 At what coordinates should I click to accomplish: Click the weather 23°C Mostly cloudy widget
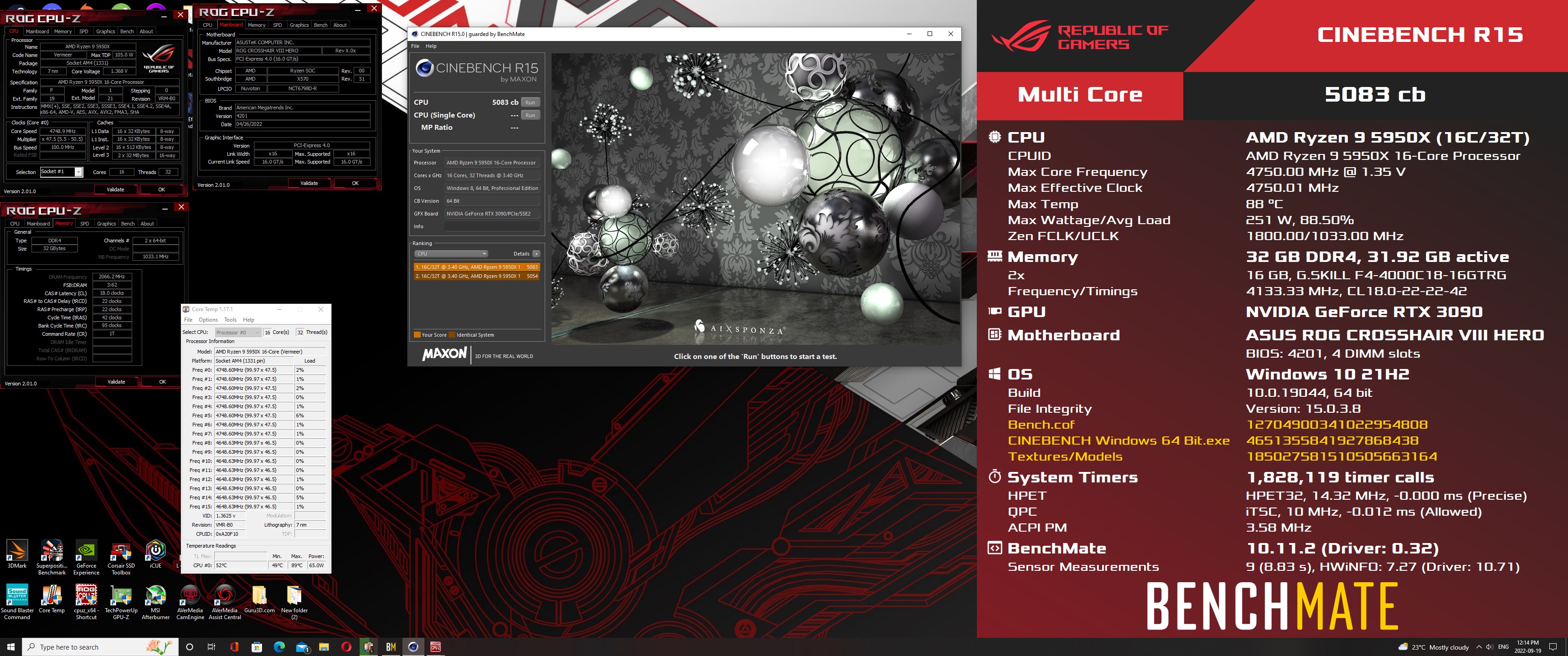[x=1434, y=647]
